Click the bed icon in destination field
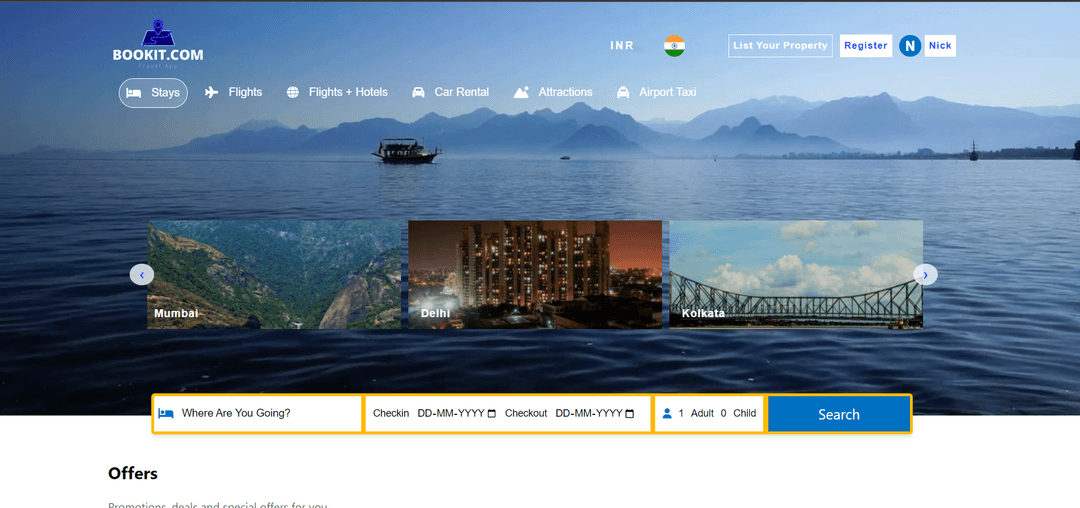1080x508 pixels. point(166,413)
